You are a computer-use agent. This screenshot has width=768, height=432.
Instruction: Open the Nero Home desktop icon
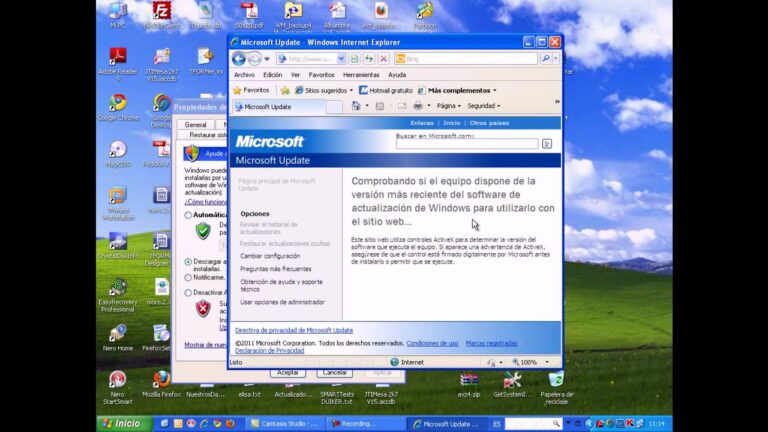click(x=118, y=338)
